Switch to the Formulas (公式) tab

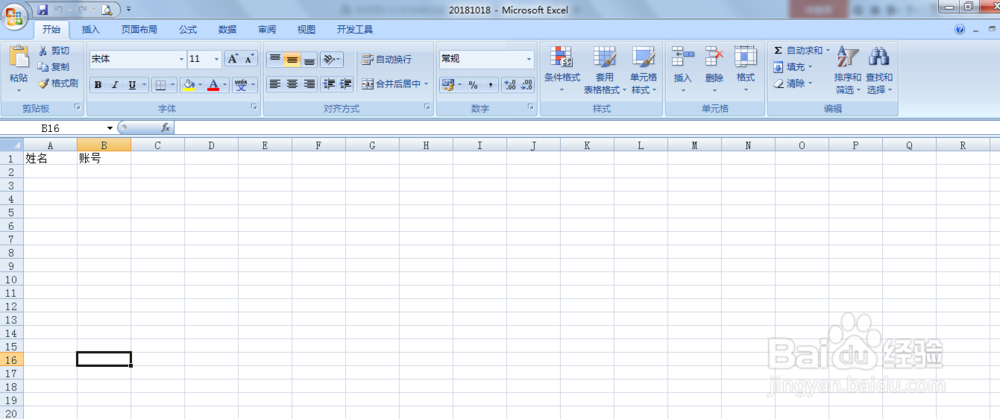188,30
